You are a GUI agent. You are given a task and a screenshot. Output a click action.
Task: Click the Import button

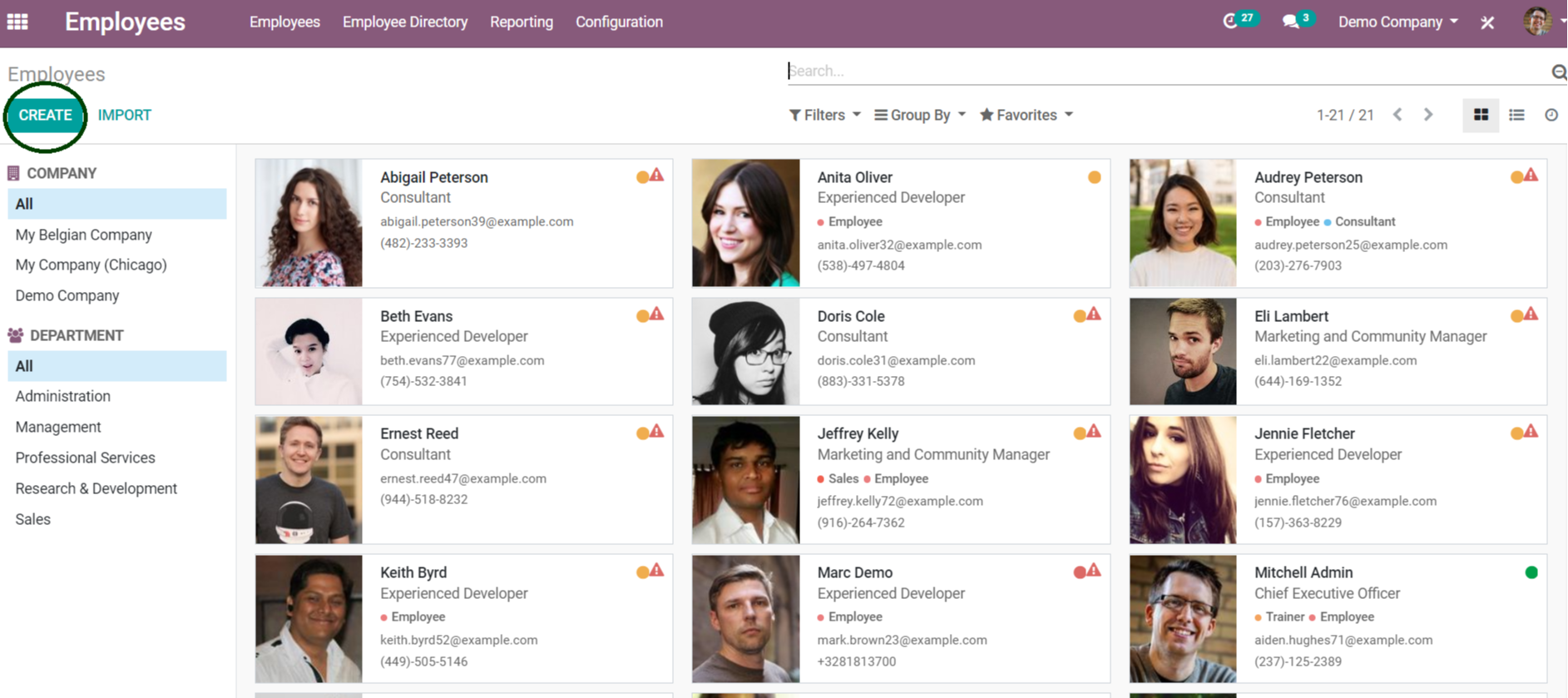[x=124, y=115]
